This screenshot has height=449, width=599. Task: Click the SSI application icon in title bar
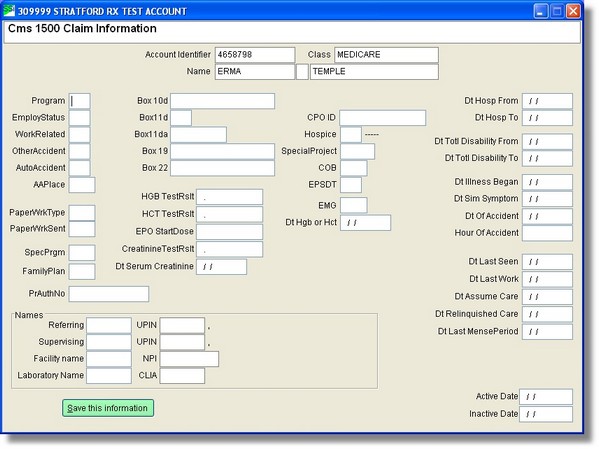[8, 10]
